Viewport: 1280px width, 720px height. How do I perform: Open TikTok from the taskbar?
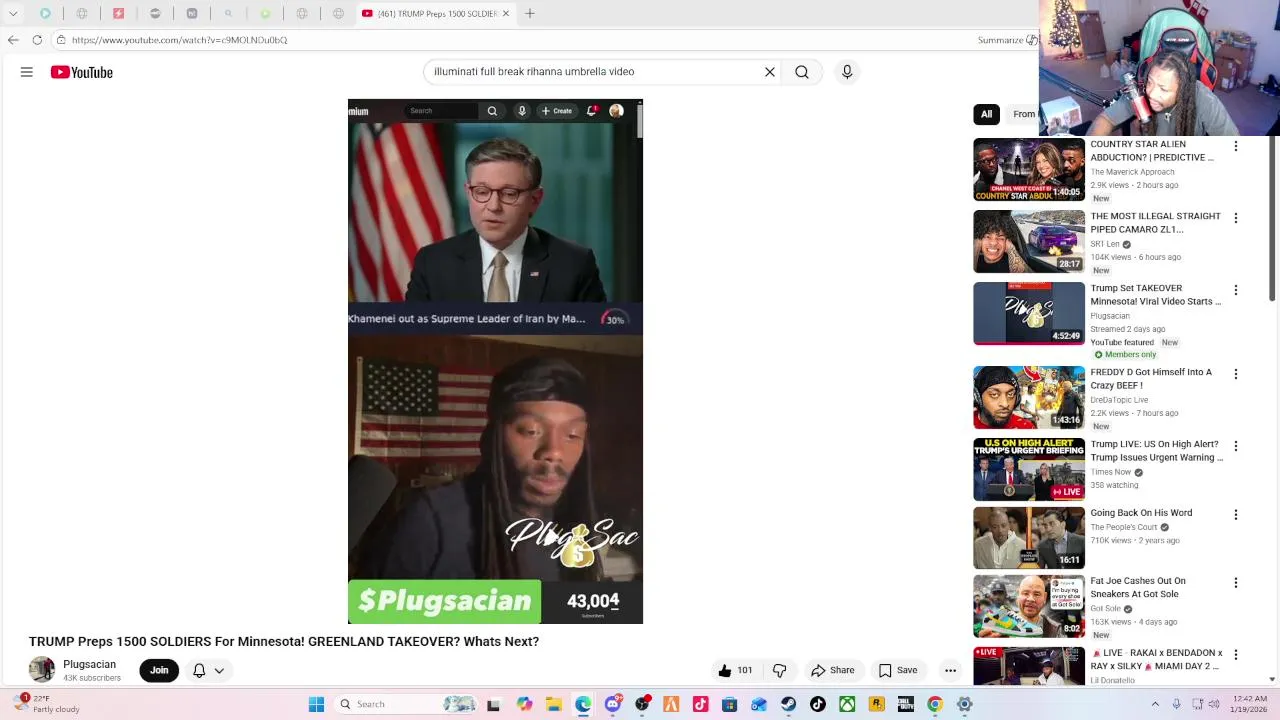818,704
